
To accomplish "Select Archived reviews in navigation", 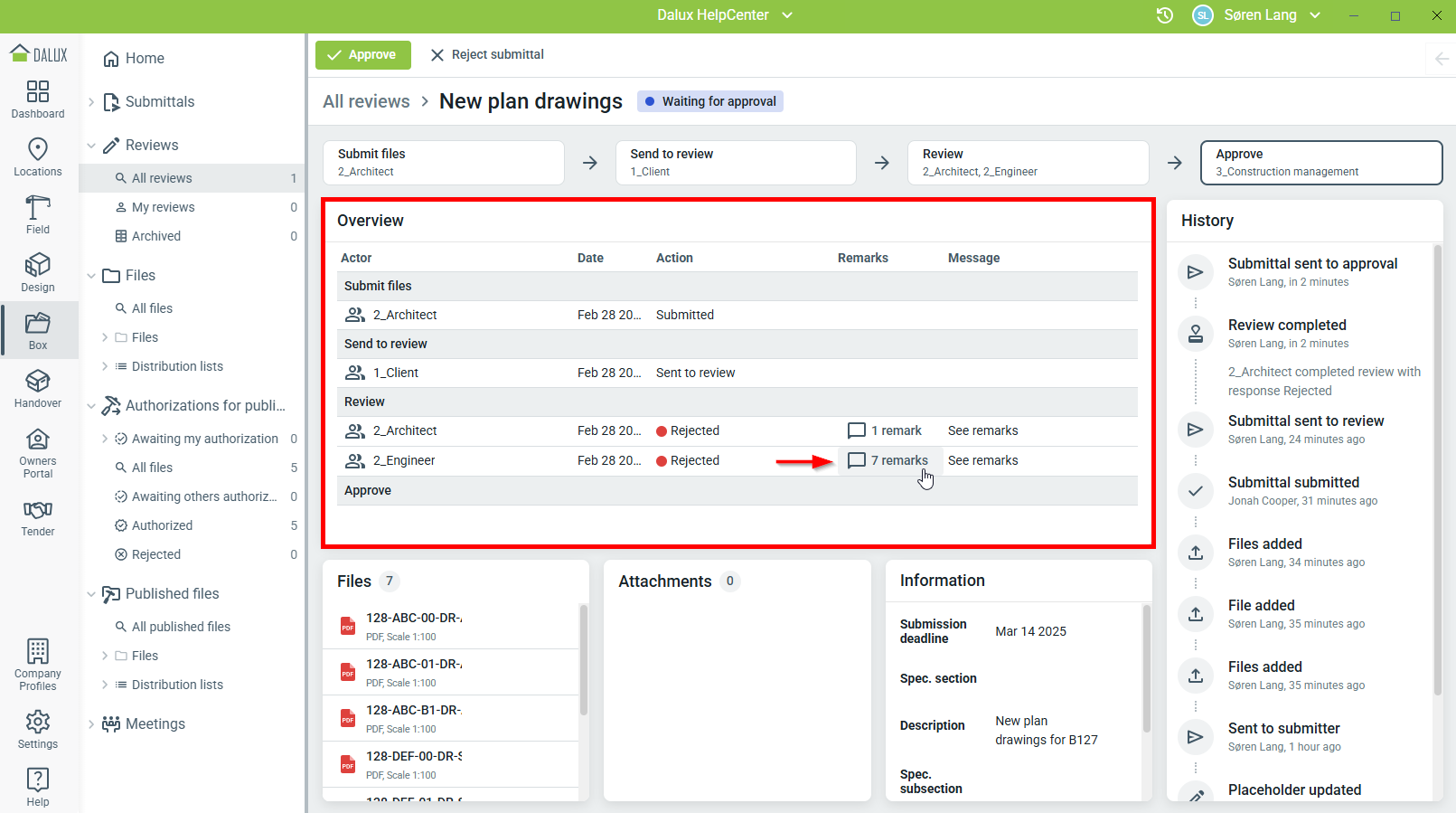I will pos(156,236).
